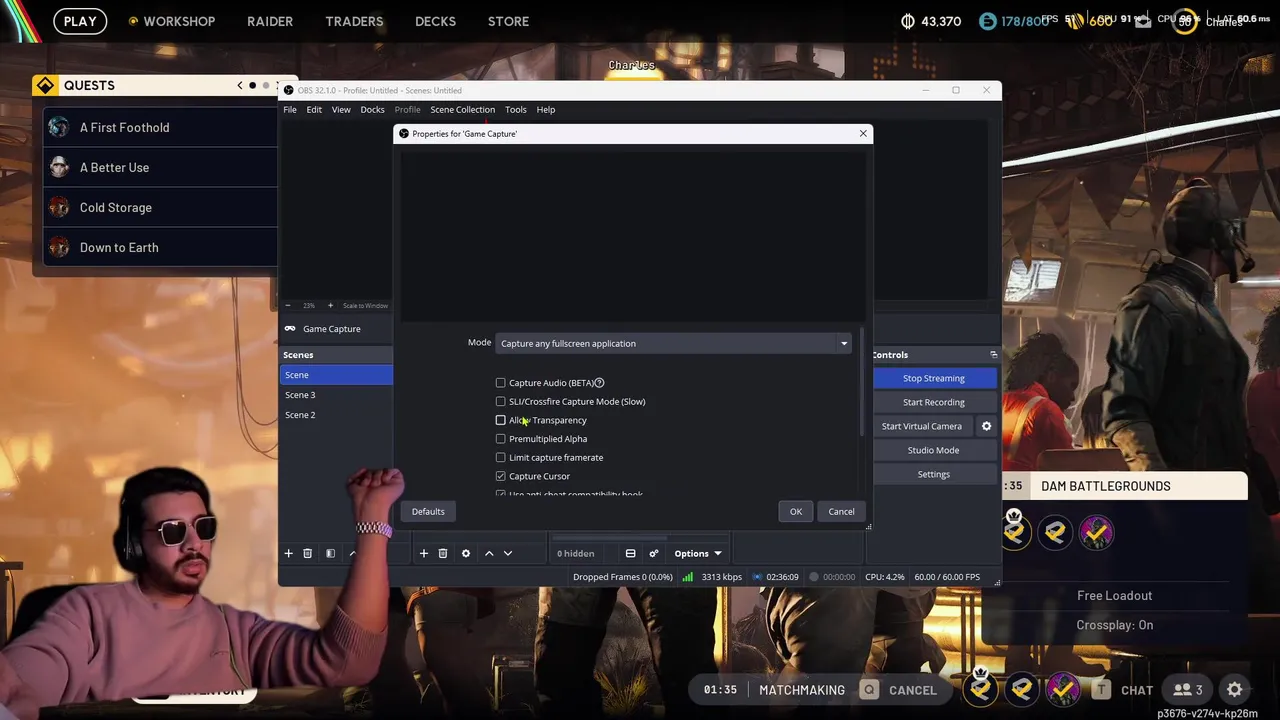Delete selected source with the Sources trash icon

point(443,553)
